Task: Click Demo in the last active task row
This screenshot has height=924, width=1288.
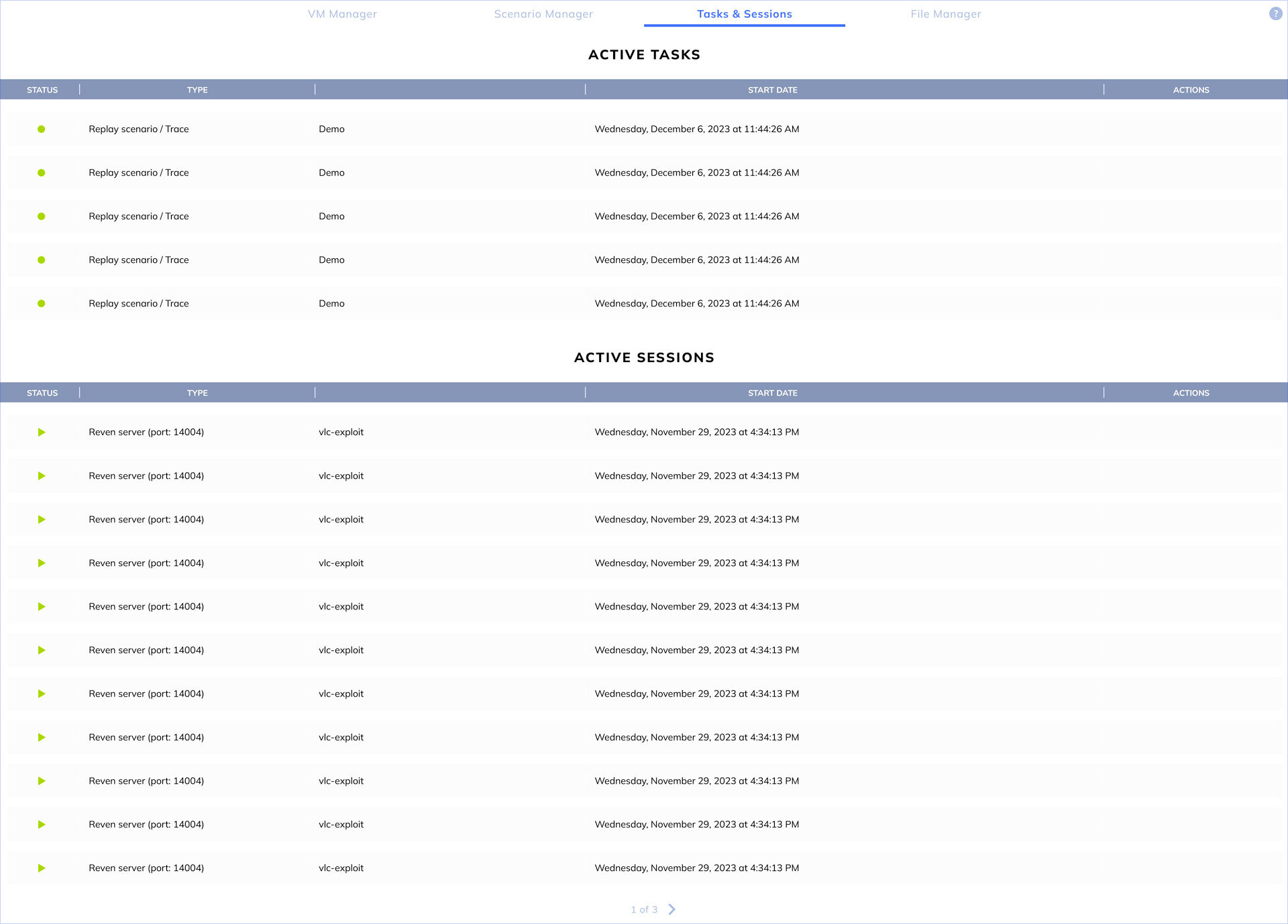Action: [x=331, y=304]
